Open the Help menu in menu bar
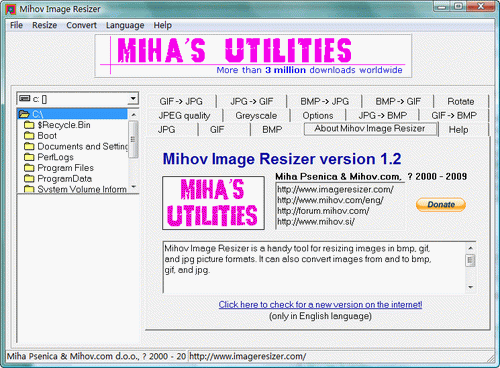The image size is (500, 368). (163, 25)
